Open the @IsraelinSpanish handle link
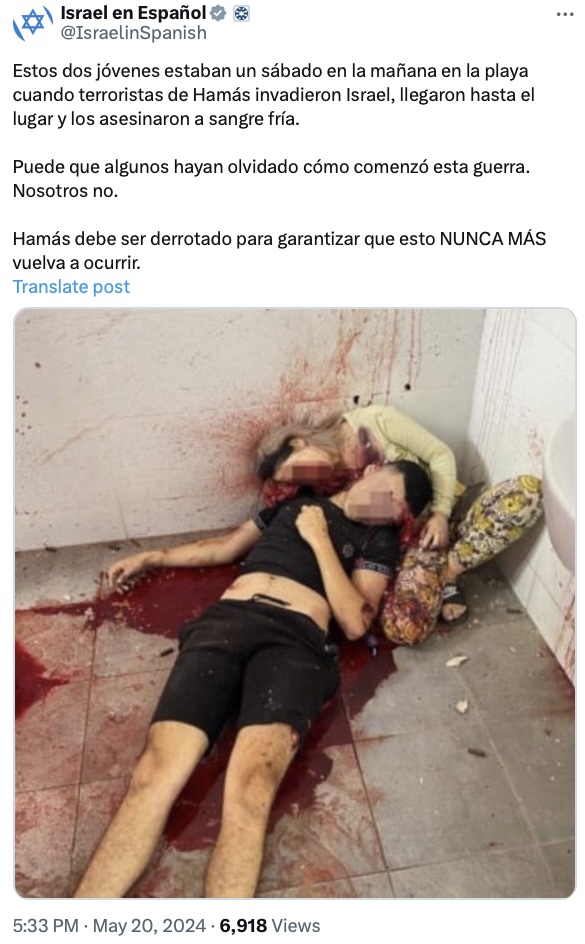 [x=133, y=33]
